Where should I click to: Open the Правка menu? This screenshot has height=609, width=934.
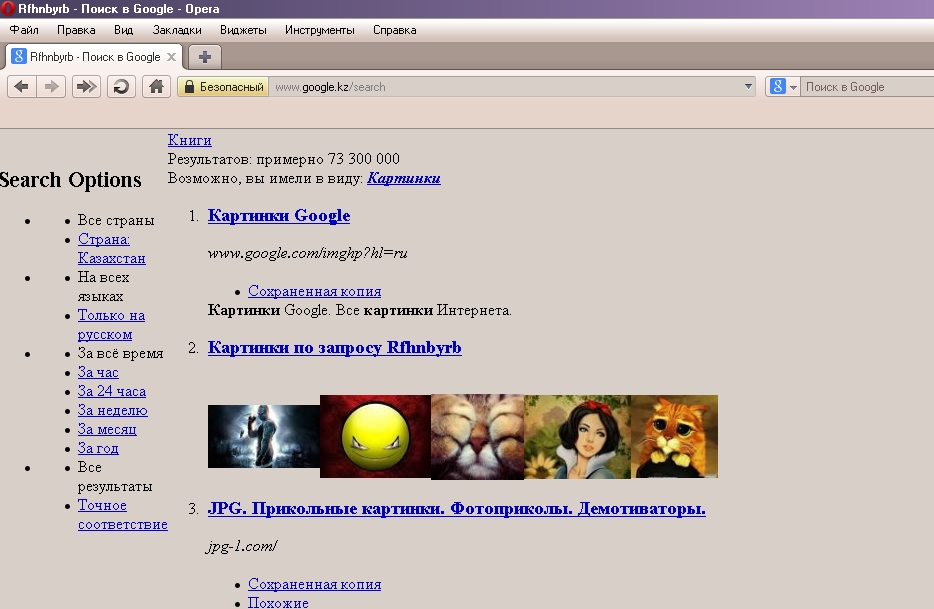point(76,30)
